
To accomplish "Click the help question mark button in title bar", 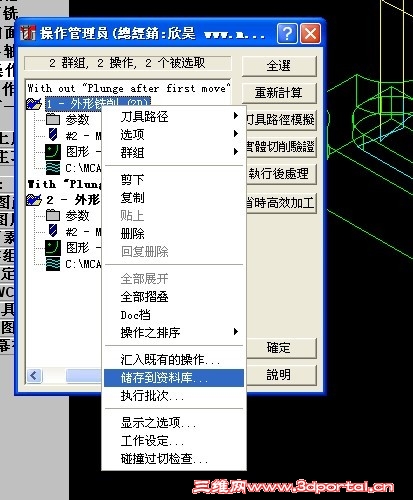I will click(287, 33).
